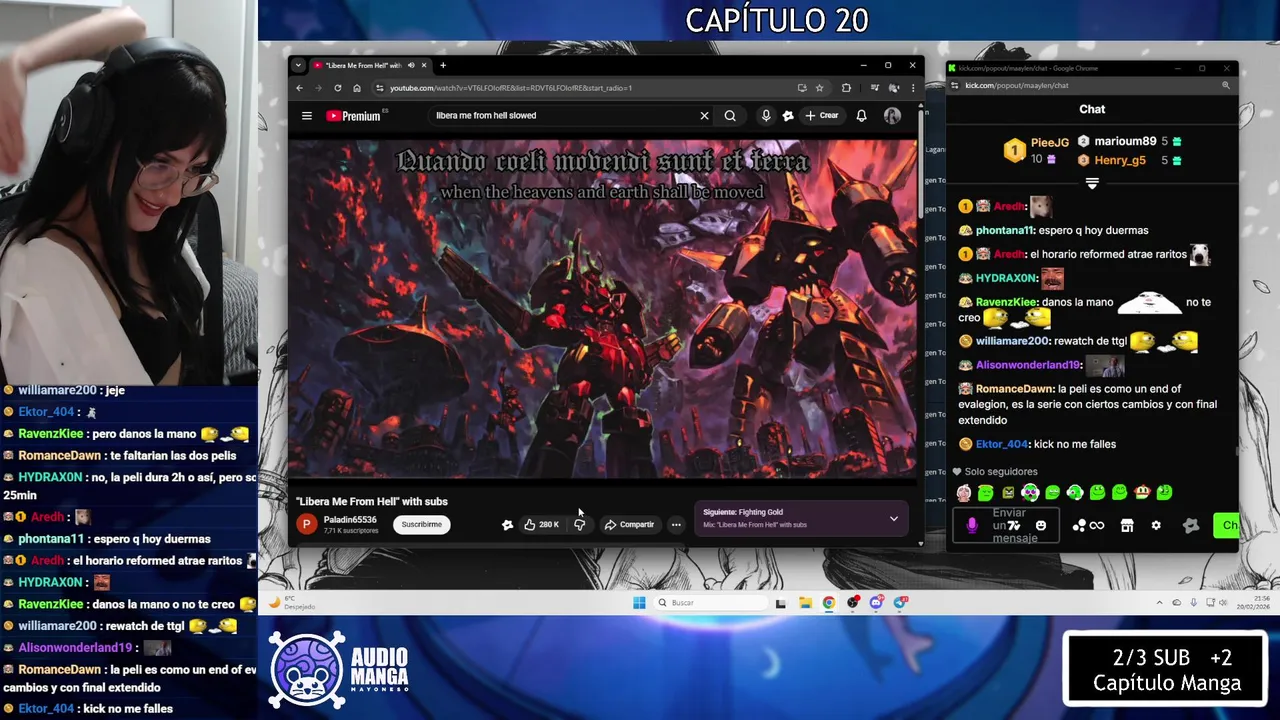This screenshot has height=720, width=1280.
Task: Dislike the video with thumbs-down
Action: click(579, 524)
